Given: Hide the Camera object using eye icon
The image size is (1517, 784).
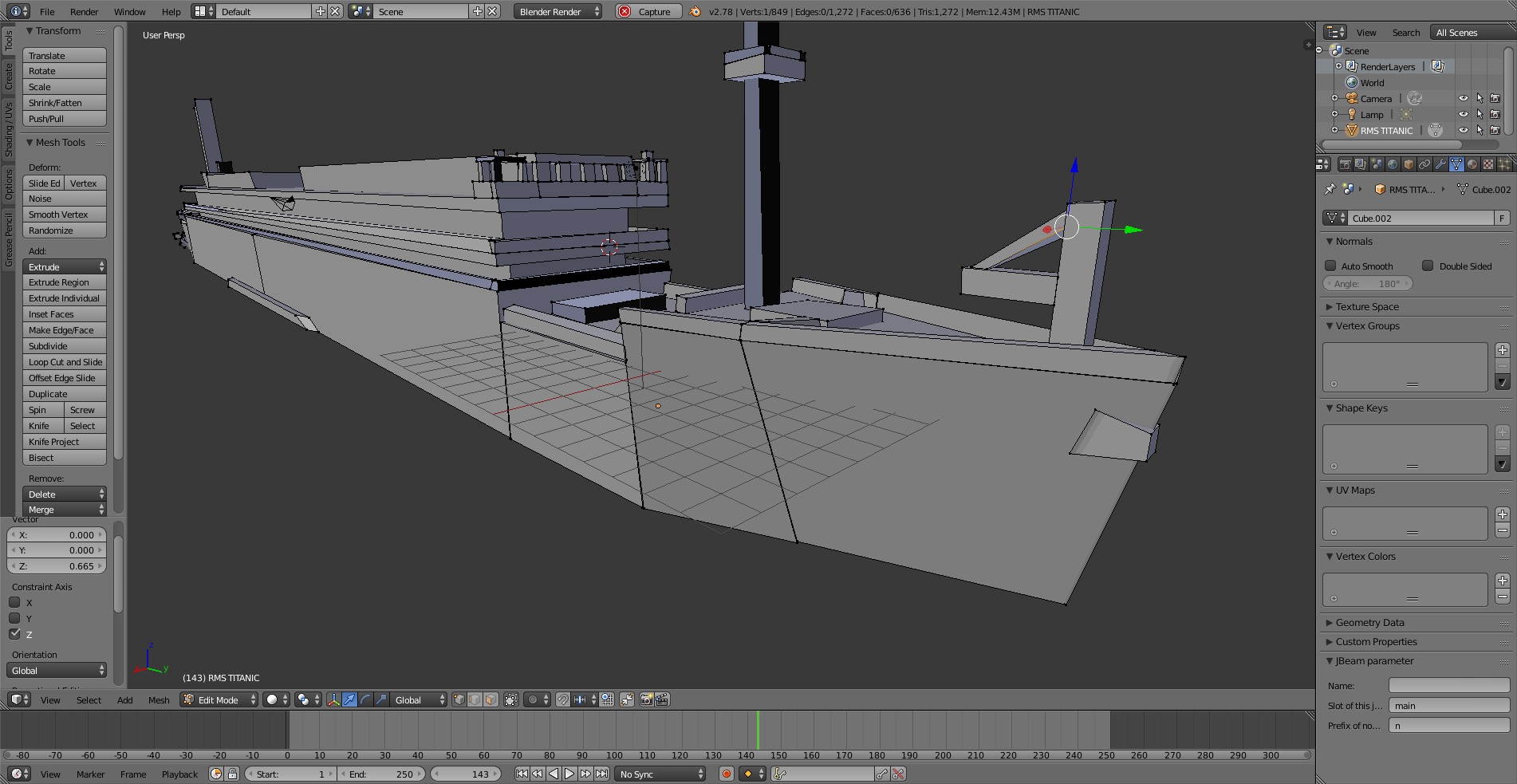Looking at the screenshot, I should point(1463,99).
